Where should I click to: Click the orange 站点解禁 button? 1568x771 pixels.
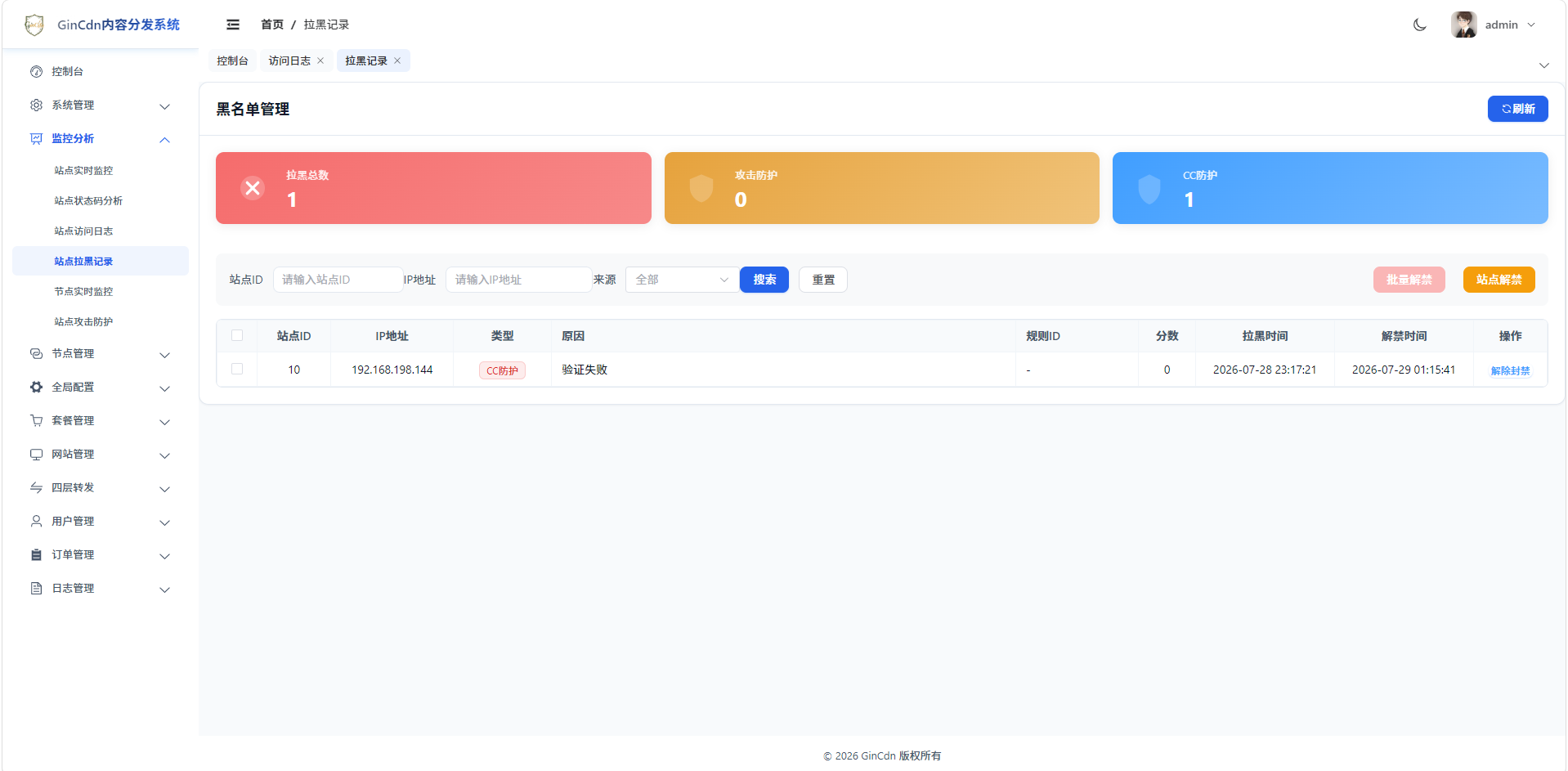(x=1499, y=280)
